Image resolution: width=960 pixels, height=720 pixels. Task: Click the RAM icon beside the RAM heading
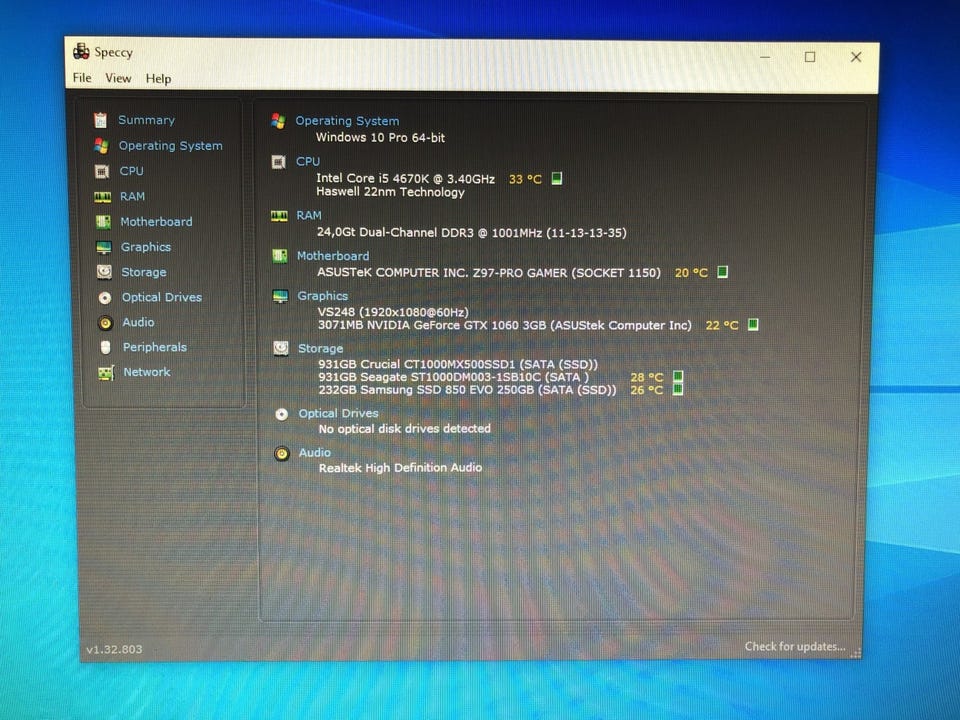pos(279,216)
